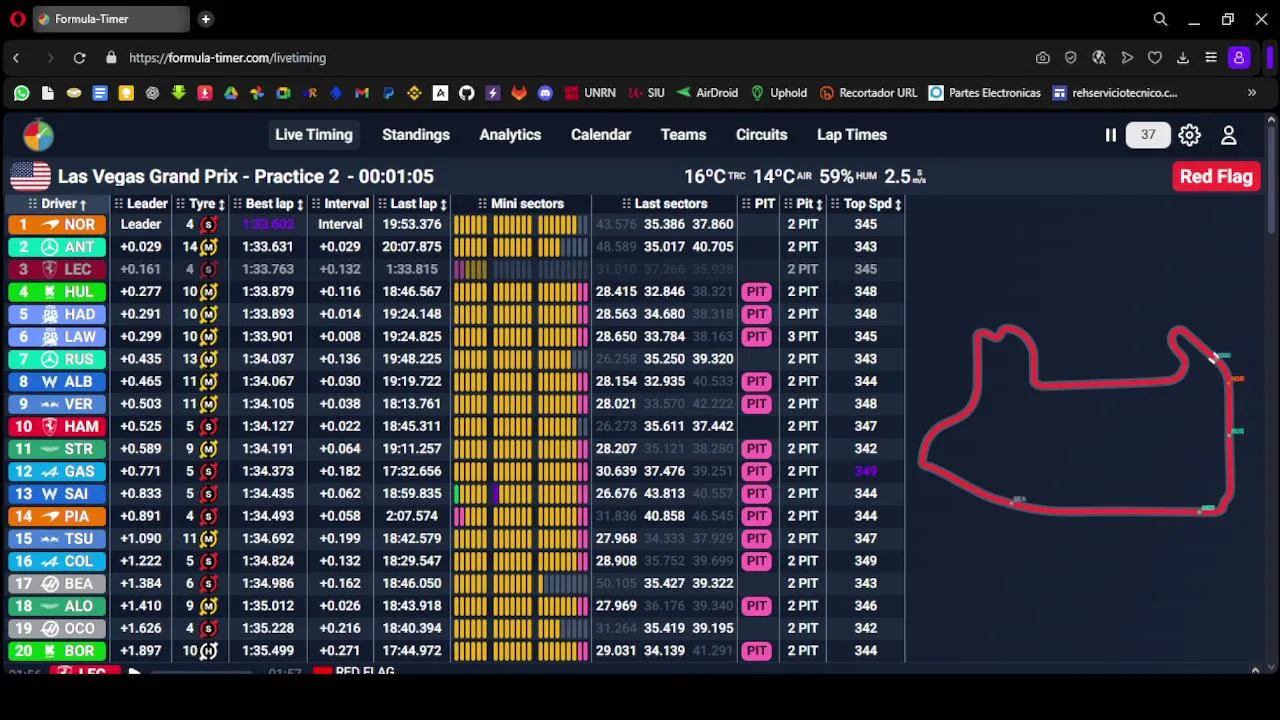Select the VER driver row badge
1280x720 pixels.
point(57,404)
